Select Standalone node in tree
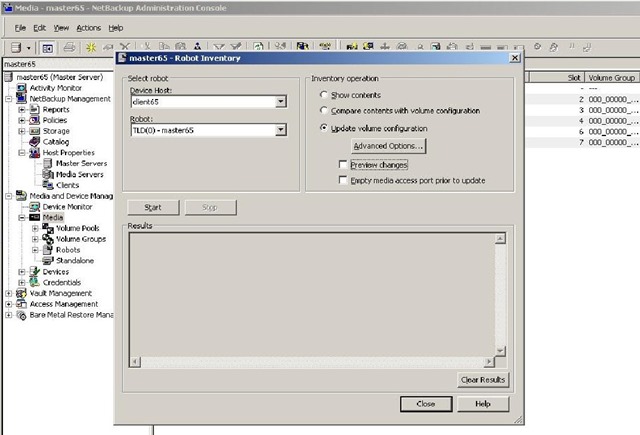 [75, 260]
